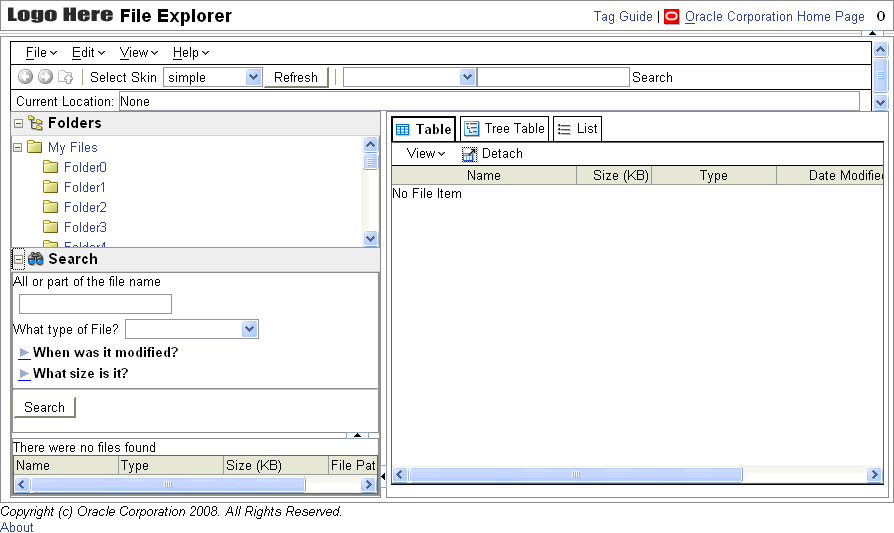Click the Oracle logo icon in header
This screenshot has width=894, height=533.
pyautogui.click(x=672, y=17)
